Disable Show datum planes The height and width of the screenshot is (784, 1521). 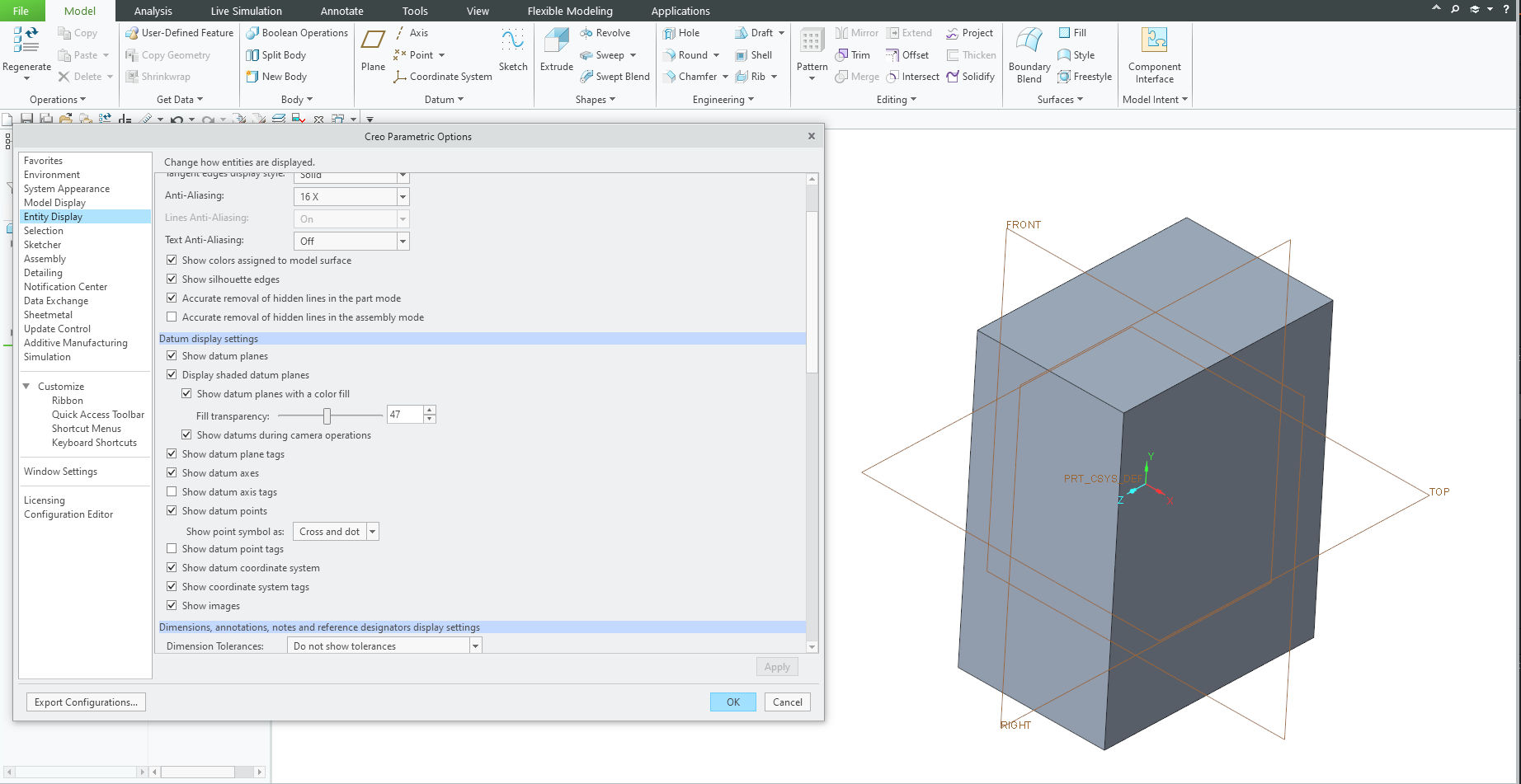(x=172, y=355)
